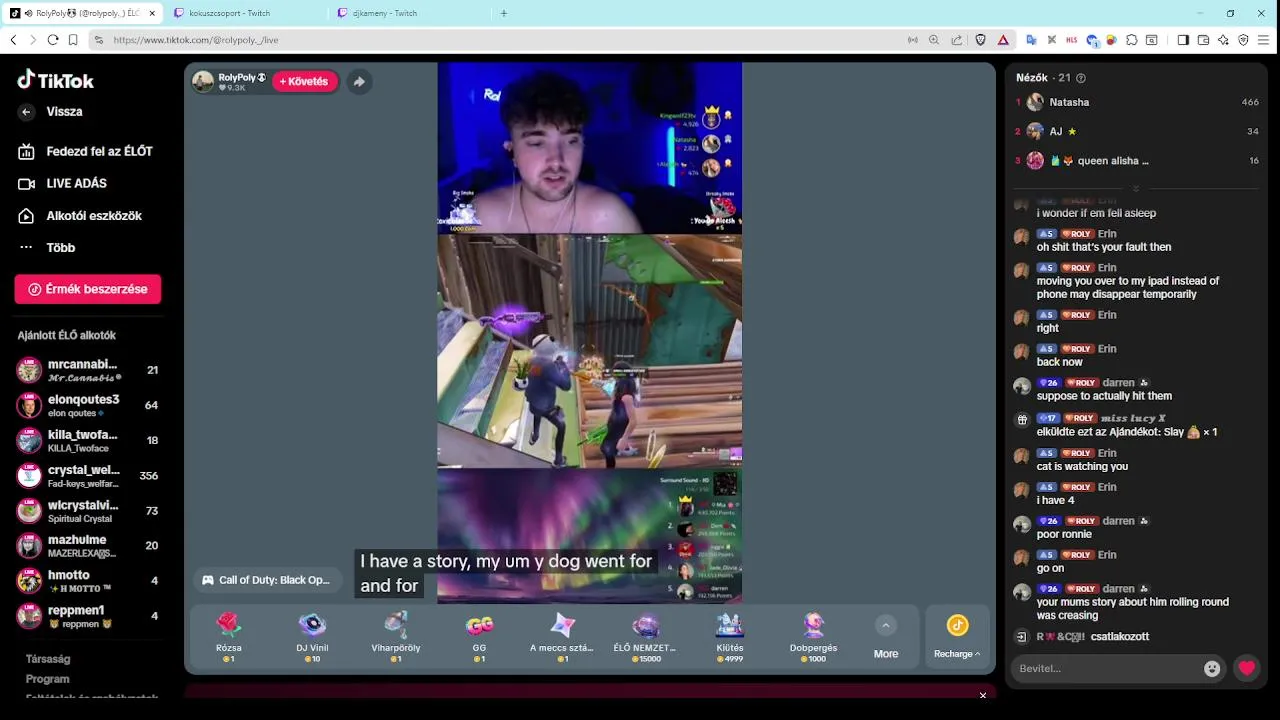The width and height of the screenshot is (1280, 720).
Task: Open the browser extensions puzzle icon
Action: click(x=1131, y=40)
